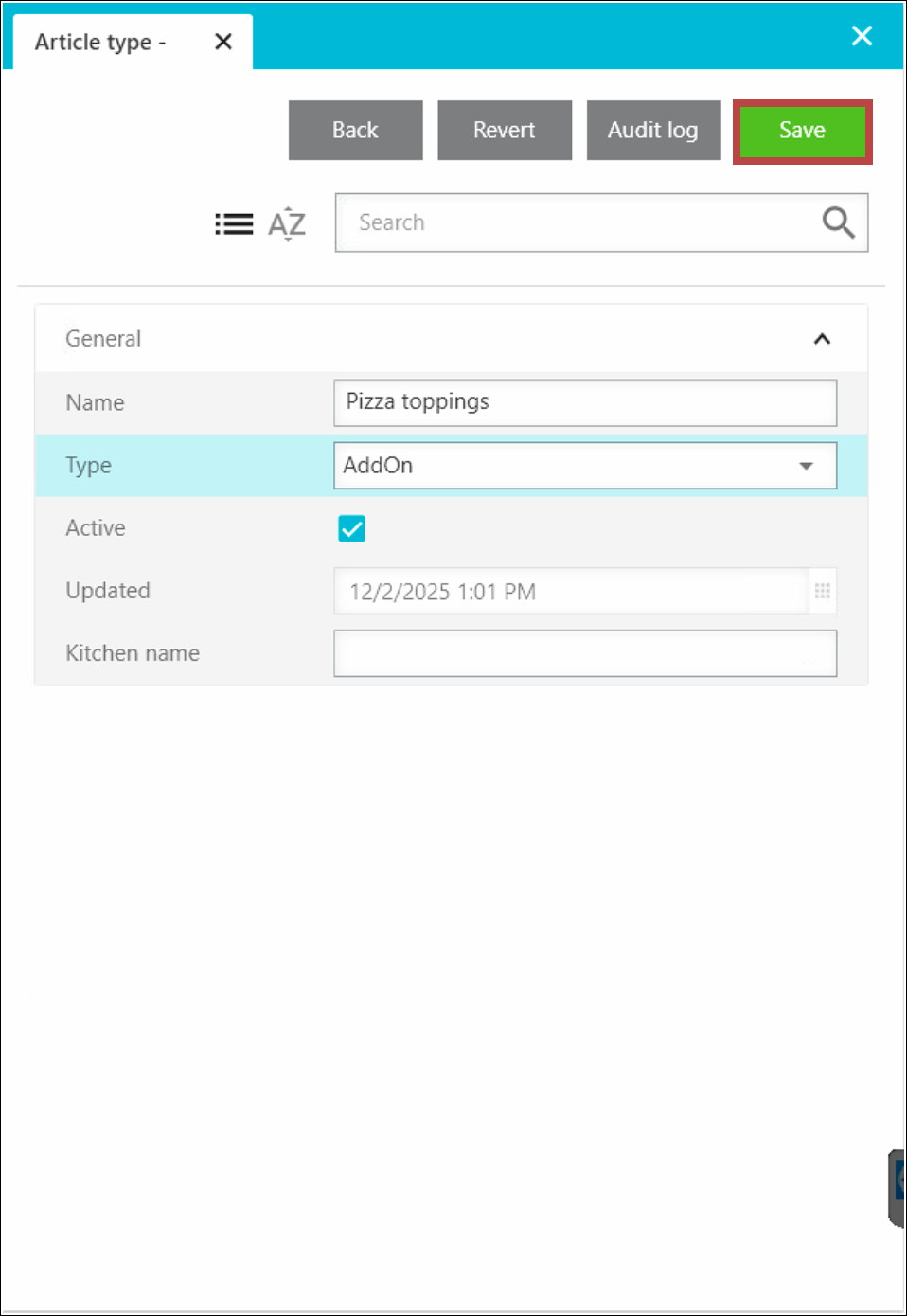
Task: Collapse the General section chevron
Action: point(822,339)
